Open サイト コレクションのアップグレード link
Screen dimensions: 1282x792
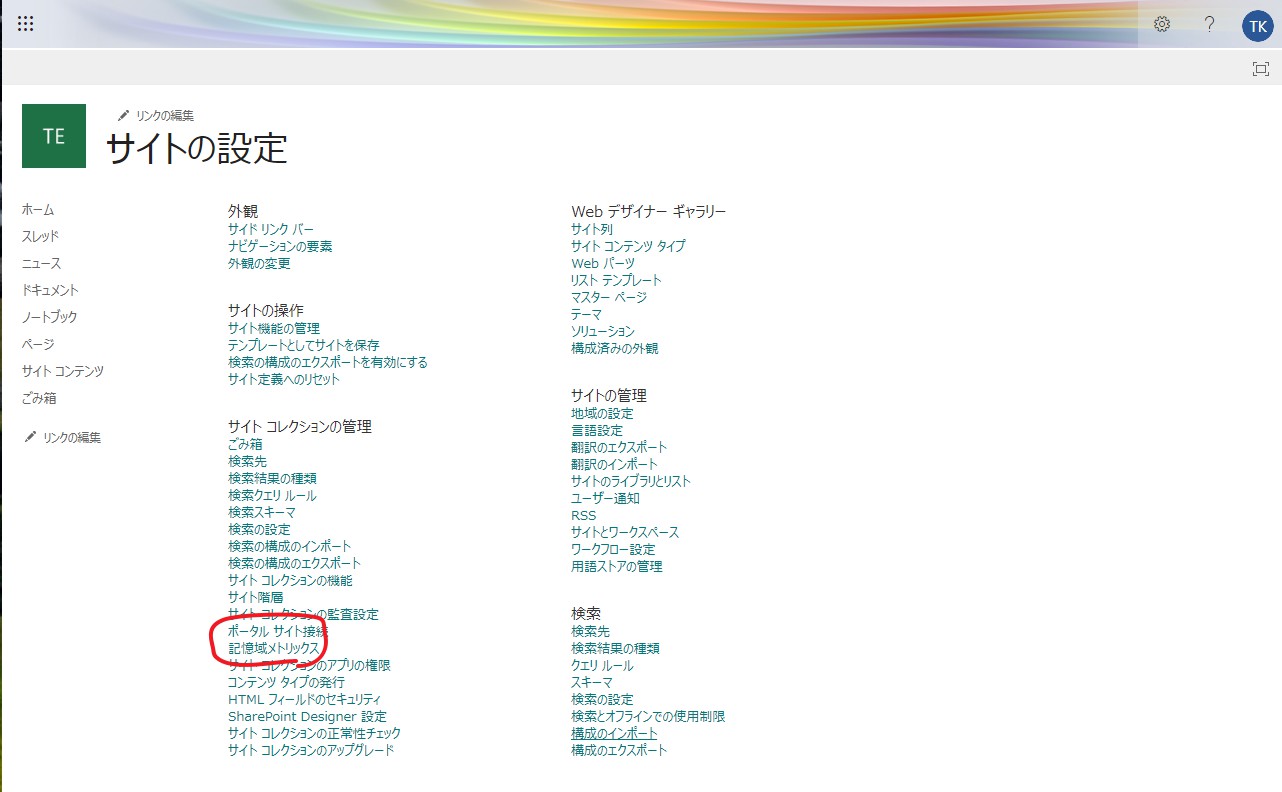point(311,750)
